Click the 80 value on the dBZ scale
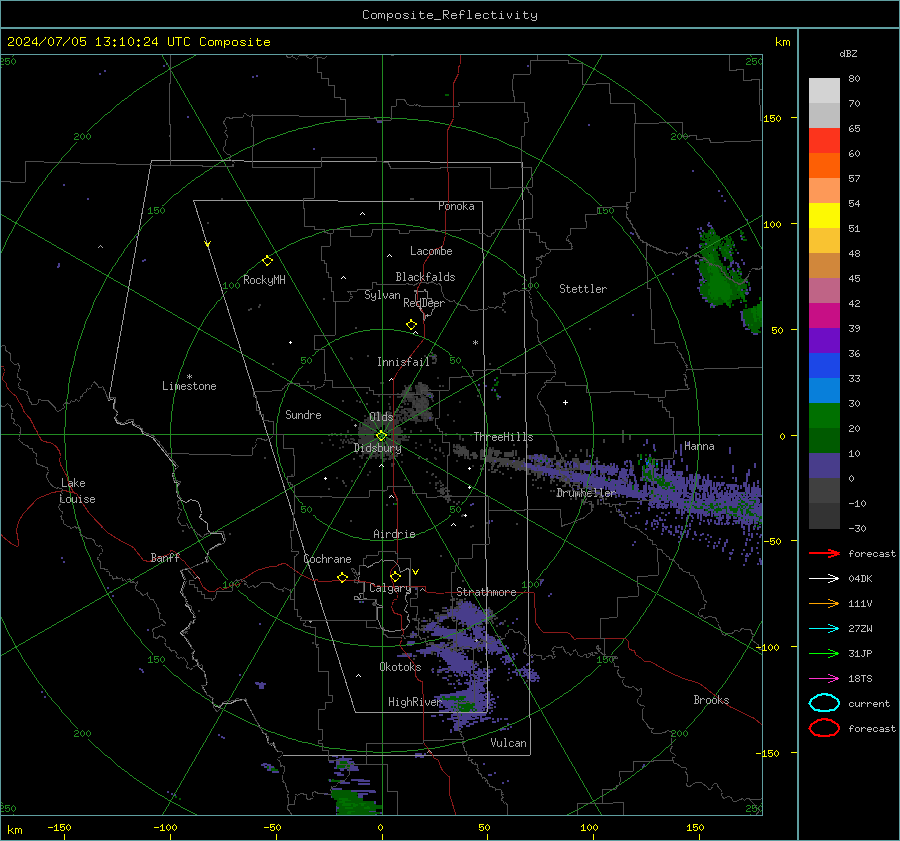Image resolution: width=900 pixels, height=841 pixels. 854,79
